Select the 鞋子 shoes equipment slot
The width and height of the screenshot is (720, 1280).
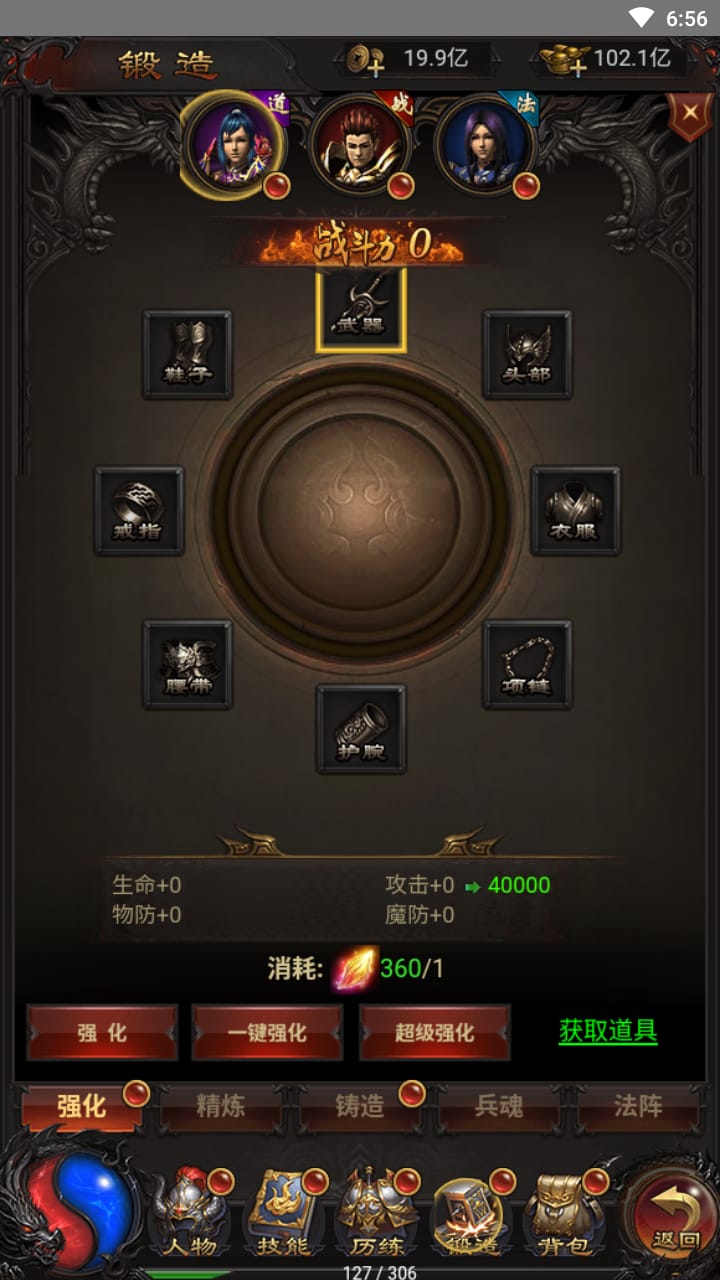[188, 355]
